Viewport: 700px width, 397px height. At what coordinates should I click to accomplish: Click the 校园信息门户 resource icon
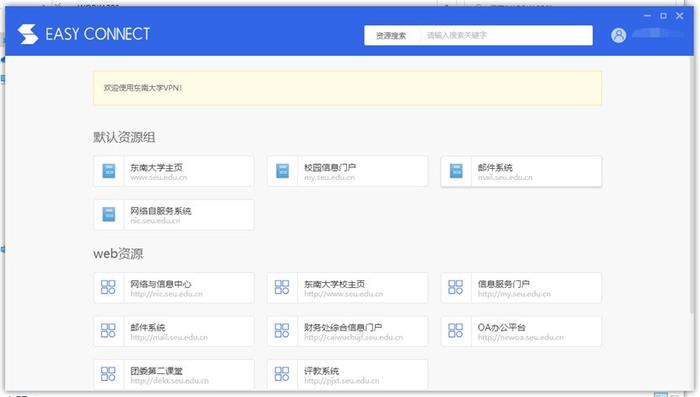coord(283,171)
